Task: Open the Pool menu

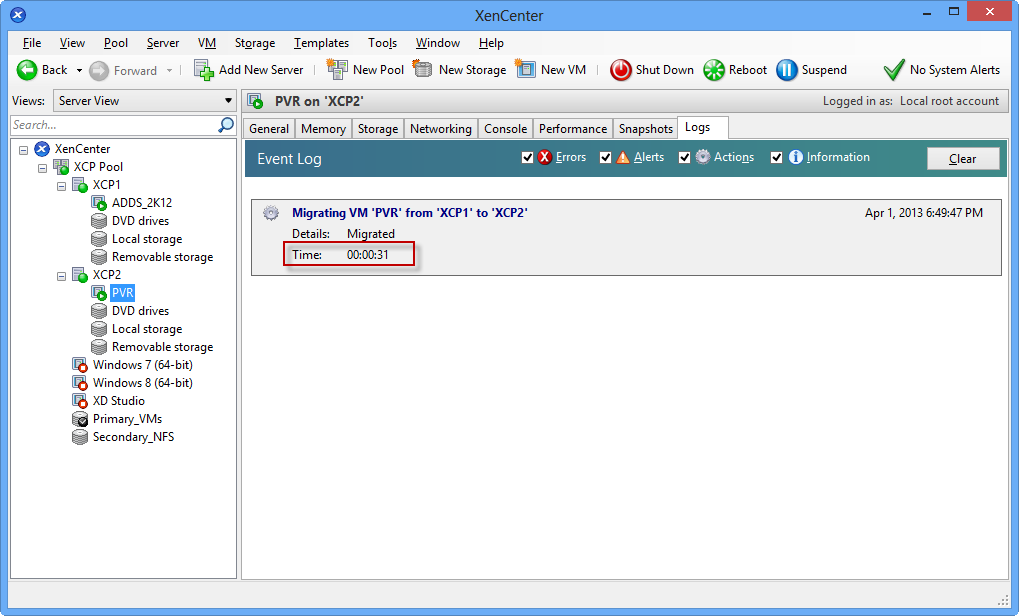Action: click(116, 43)
